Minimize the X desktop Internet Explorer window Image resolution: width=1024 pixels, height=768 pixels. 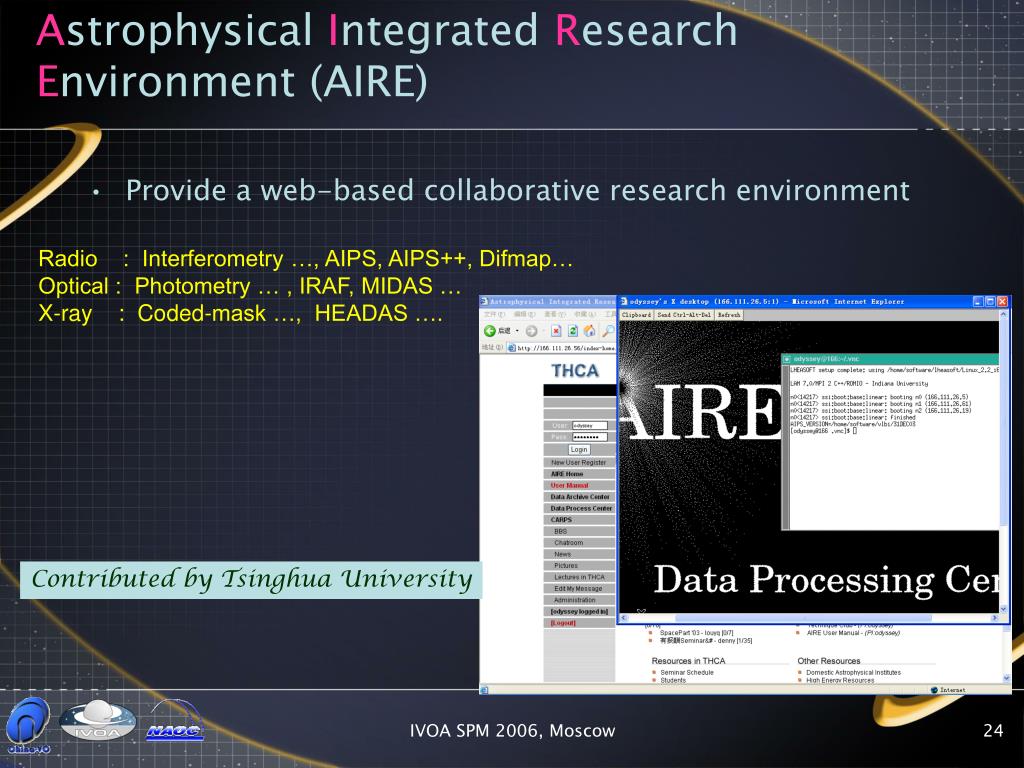coord(978,301)
